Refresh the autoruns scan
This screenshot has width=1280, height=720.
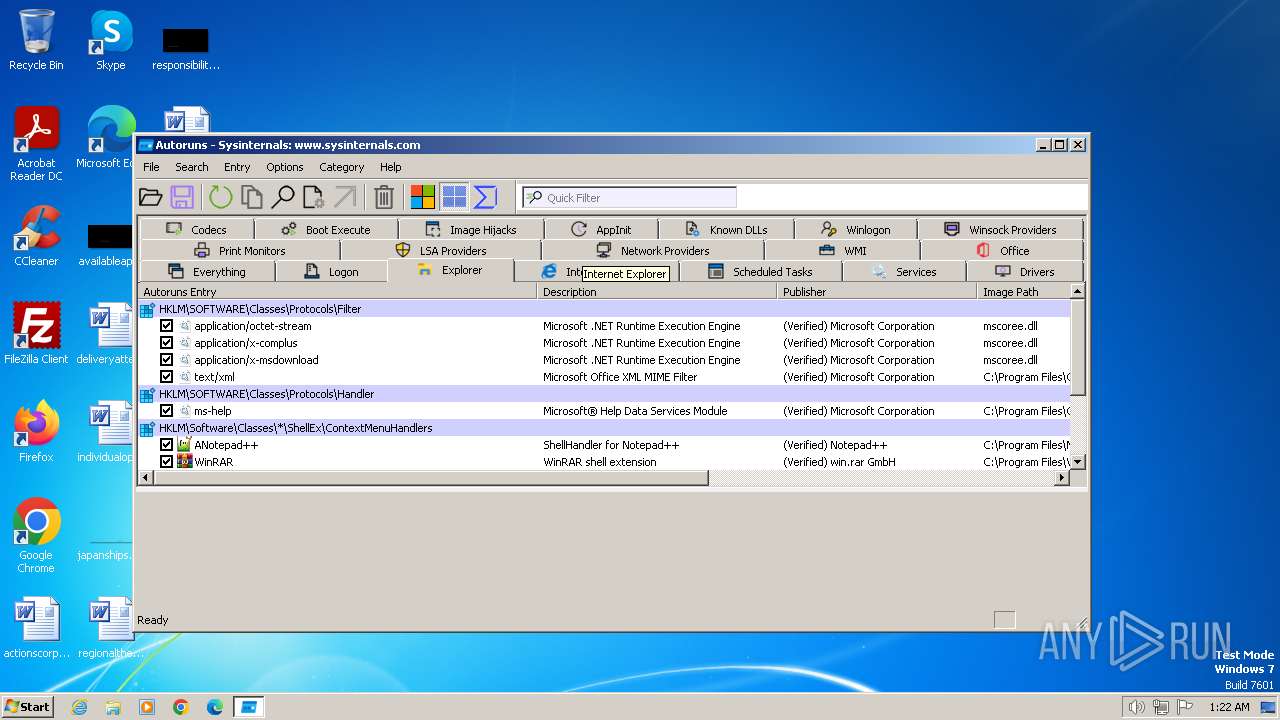coord(220,197)
